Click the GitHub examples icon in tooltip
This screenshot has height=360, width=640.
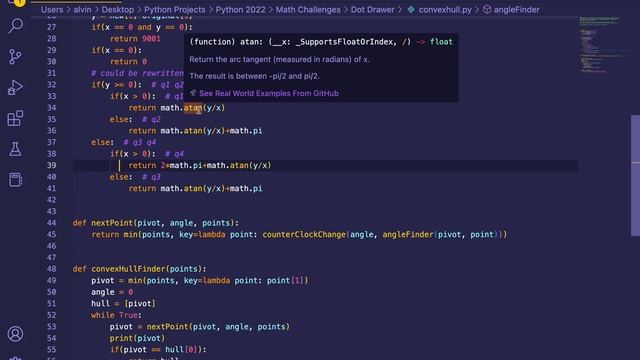(193, 93)
